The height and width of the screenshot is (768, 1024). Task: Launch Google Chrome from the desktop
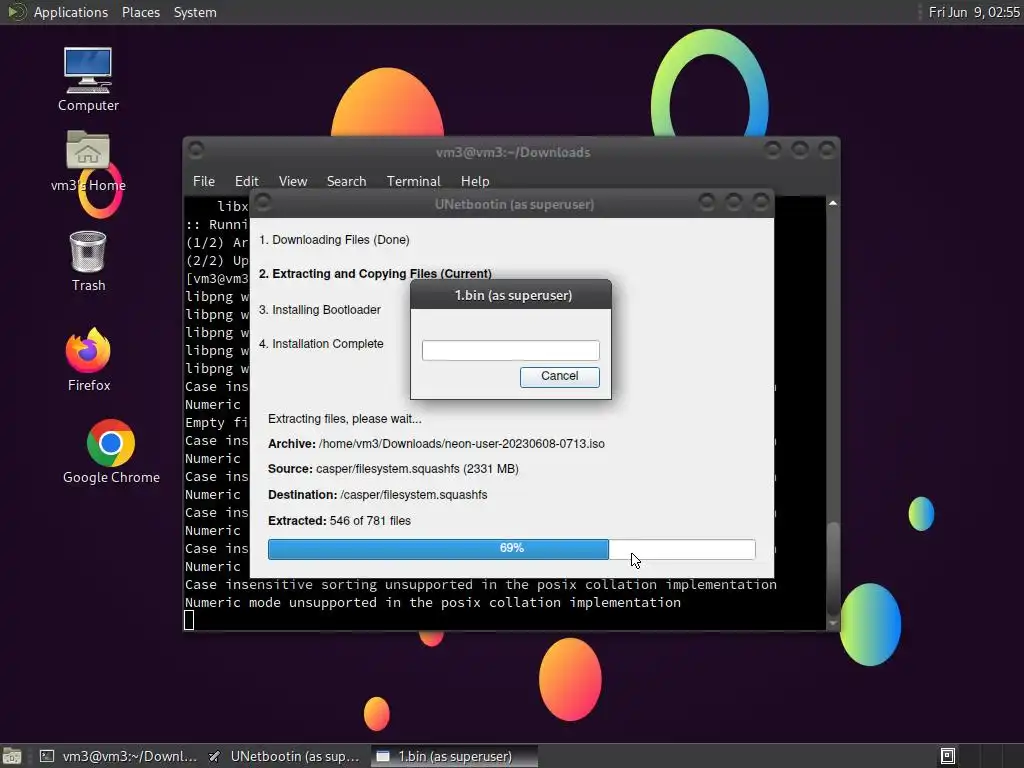pyautogui.click(x=111, y=452)
